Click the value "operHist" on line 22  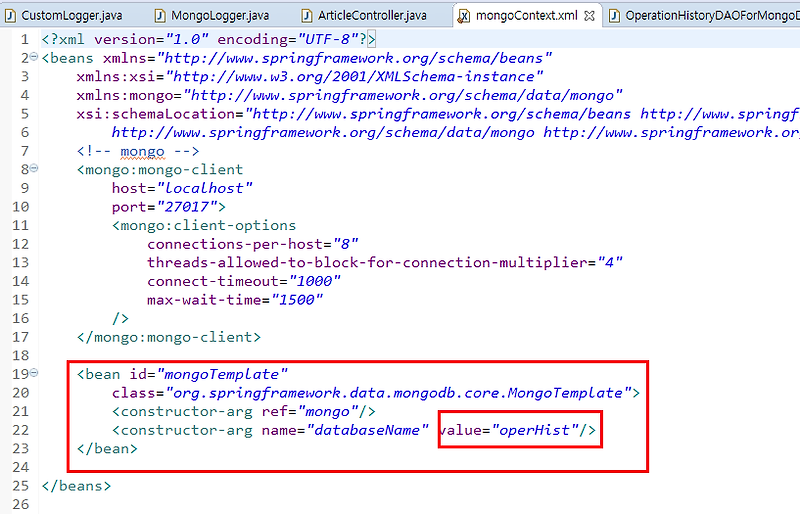click(535, 430)
